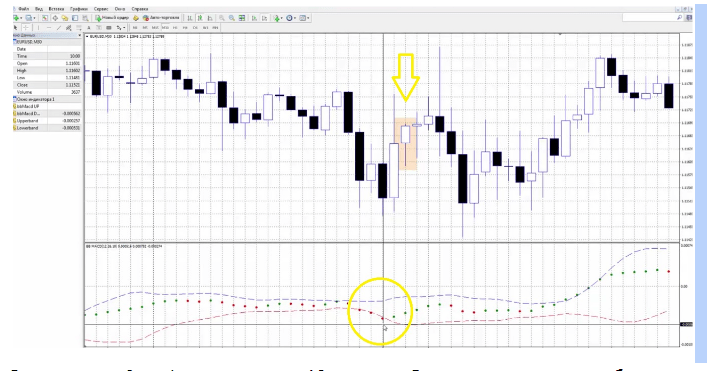Toggle the Авто-торговля button
The height and width of the screenshot is (371, 724).
click(161, 18)
